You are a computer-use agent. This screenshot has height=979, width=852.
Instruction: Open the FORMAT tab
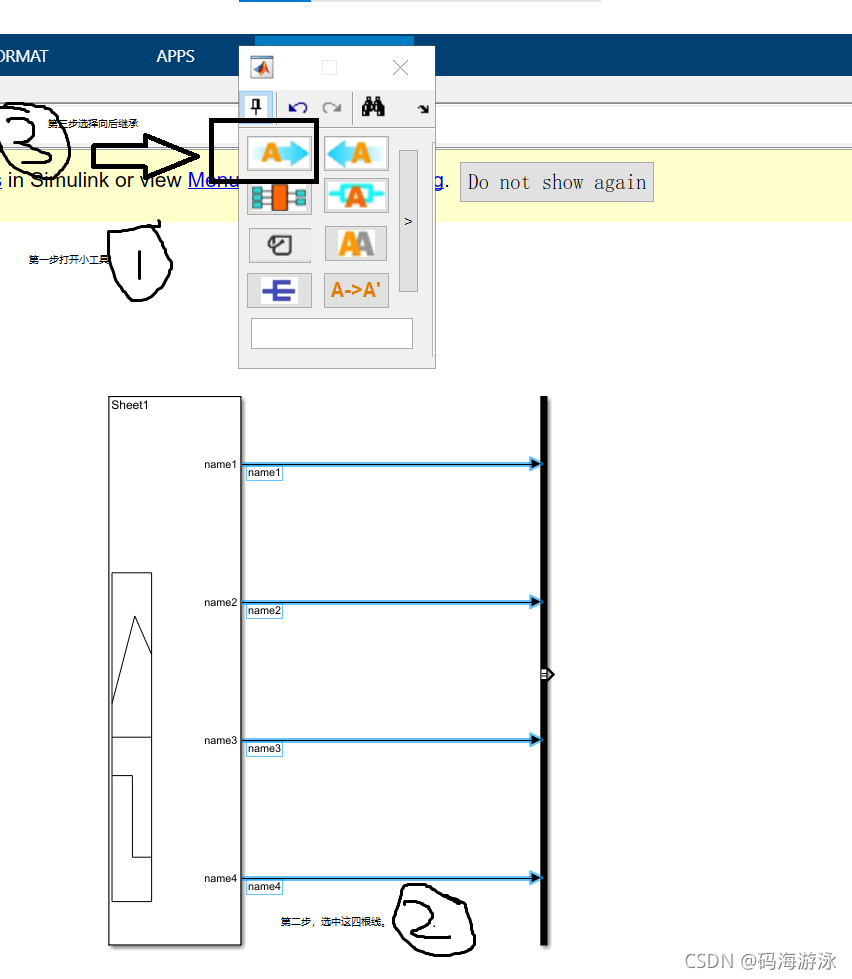pyautogui.click(x=24, y=56)
